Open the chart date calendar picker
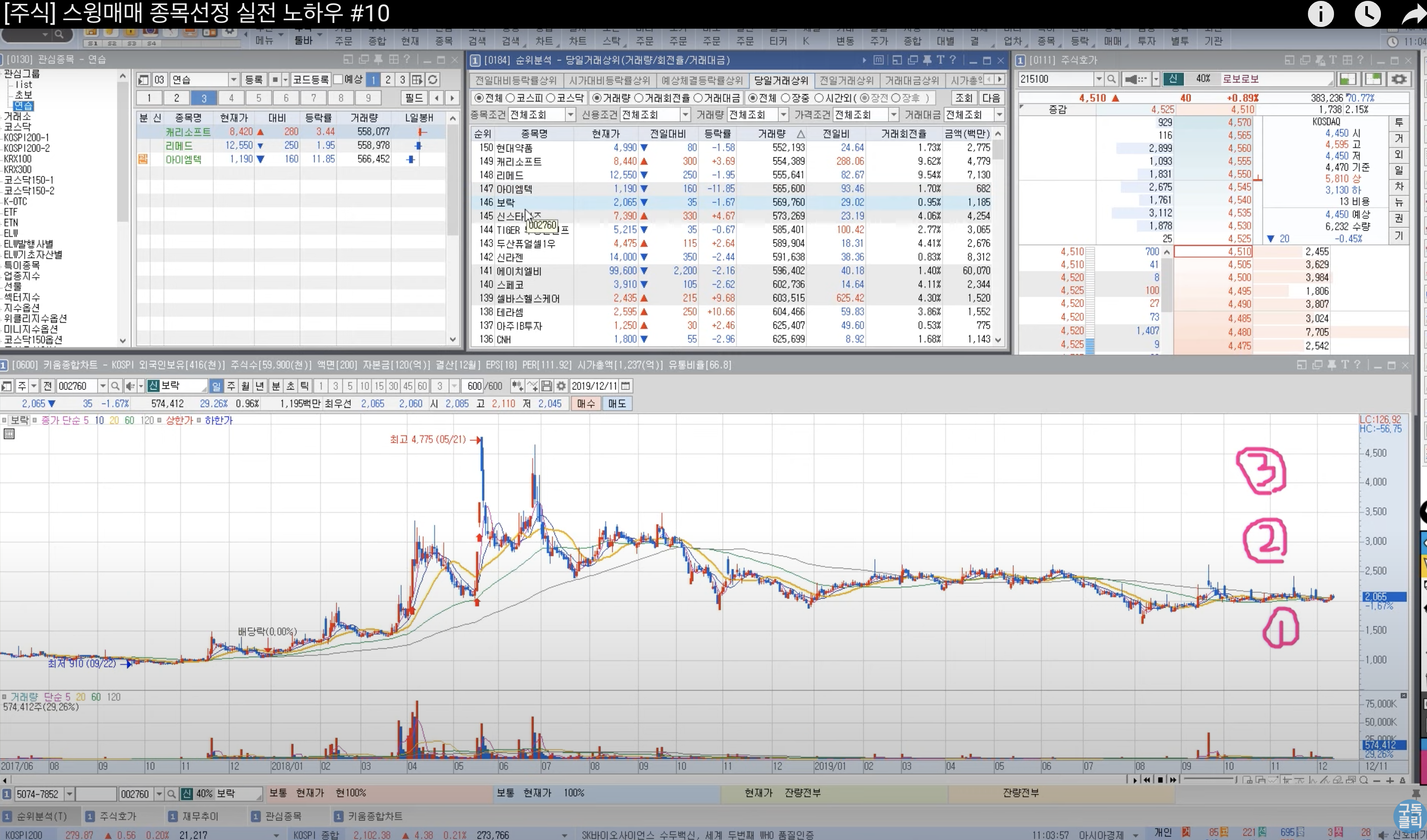The width and height of the screenshot is (1427, 840). point(625,386)
